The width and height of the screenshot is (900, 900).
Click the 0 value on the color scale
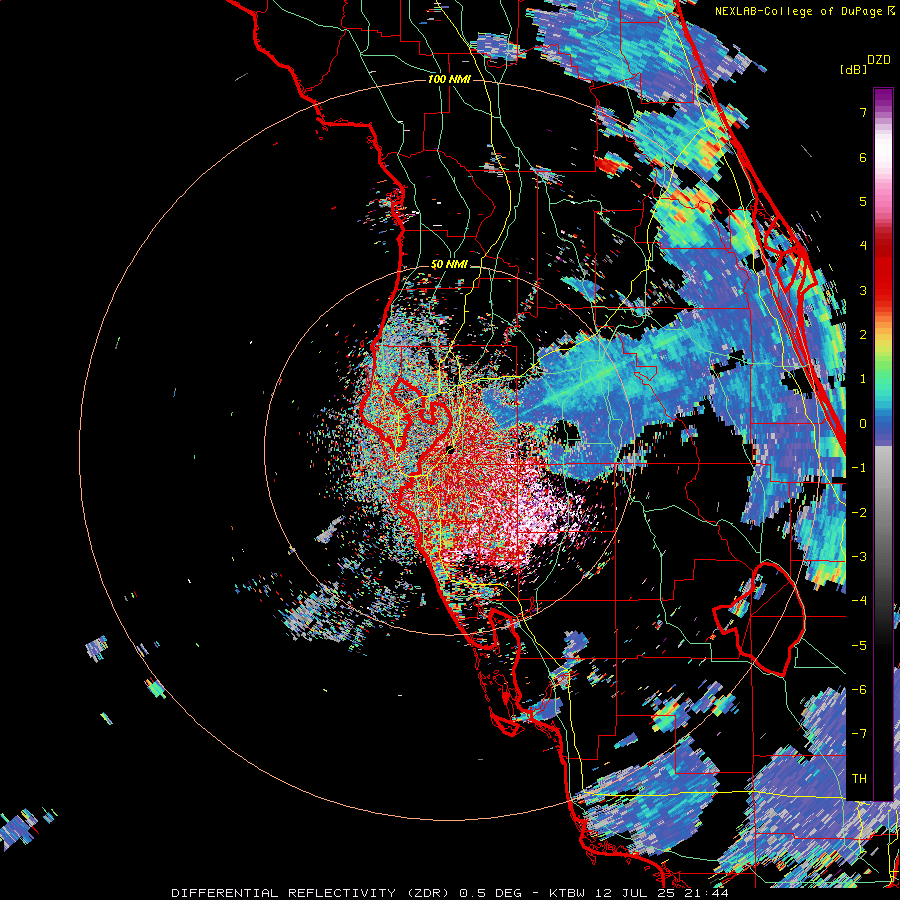point(863,424)
